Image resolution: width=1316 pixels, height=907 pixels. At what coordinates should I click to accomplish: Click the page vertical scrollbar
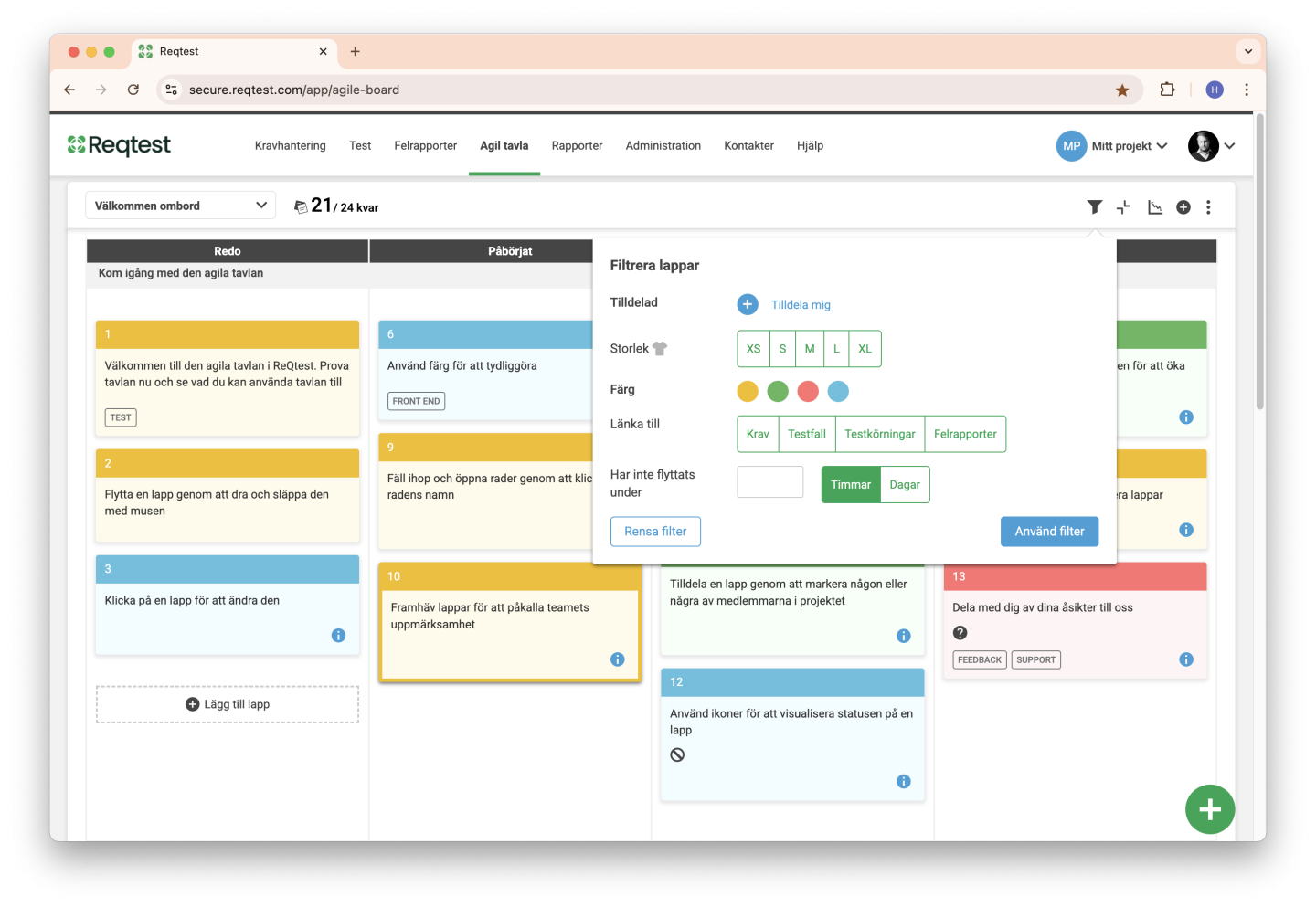1259,263
